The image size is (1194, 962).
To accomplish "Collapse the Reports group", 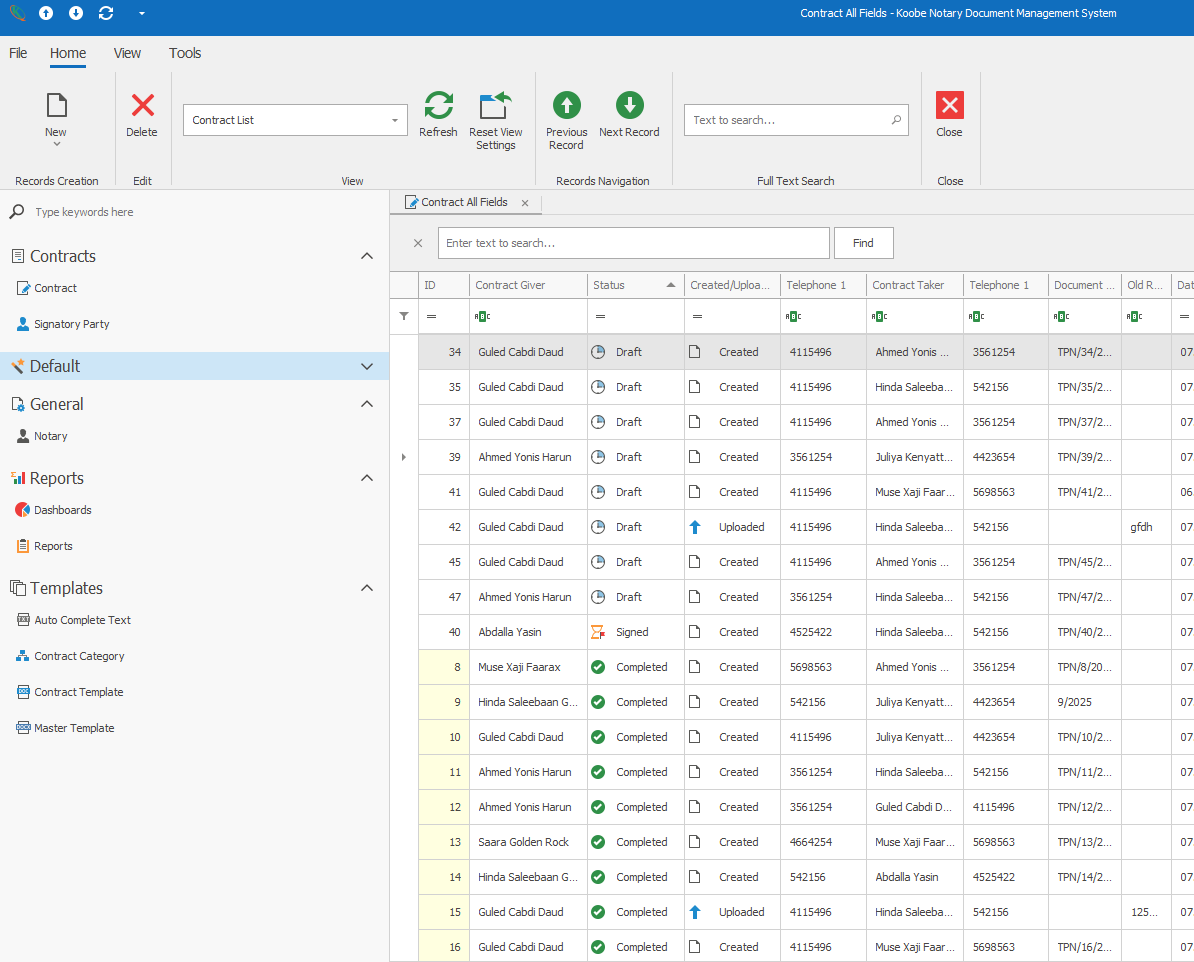I will pos(366,478).
